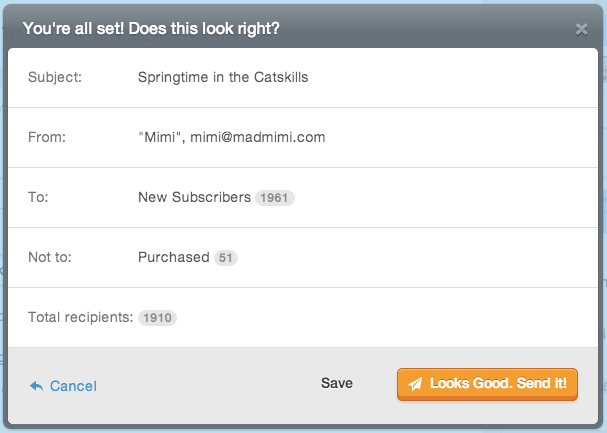Select the subject text Springtime in the Catskills
607x433 pixels.
point(223,77)
